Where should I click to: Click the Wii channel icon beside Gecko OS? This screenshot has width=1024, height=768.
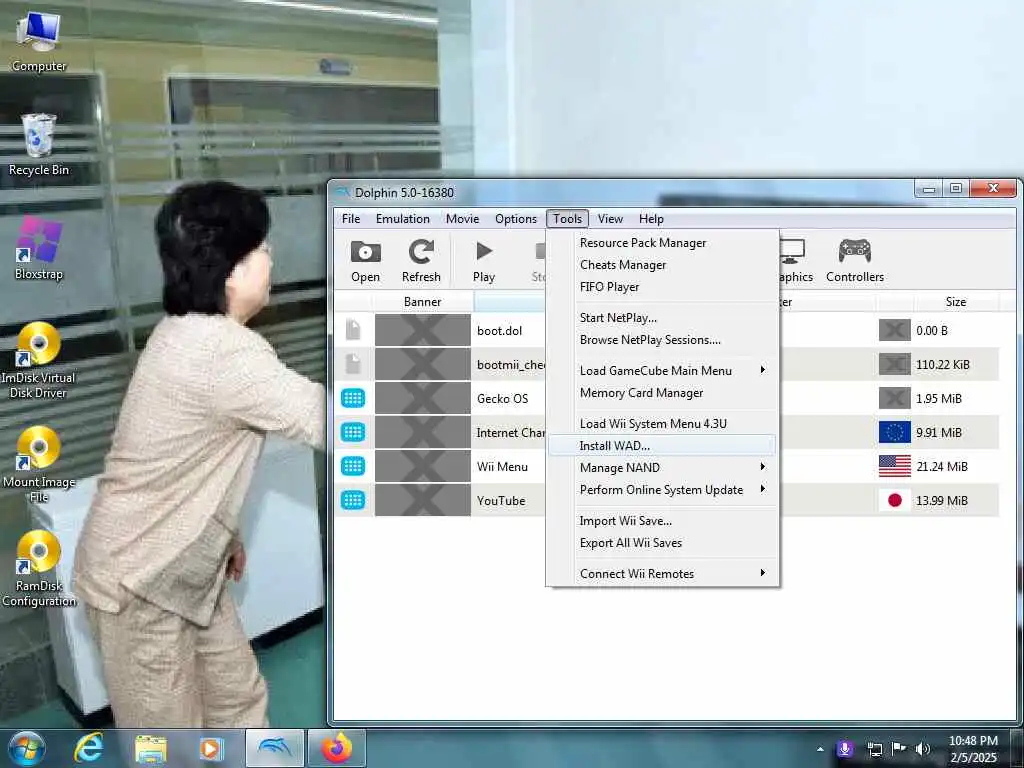[353, 398]
